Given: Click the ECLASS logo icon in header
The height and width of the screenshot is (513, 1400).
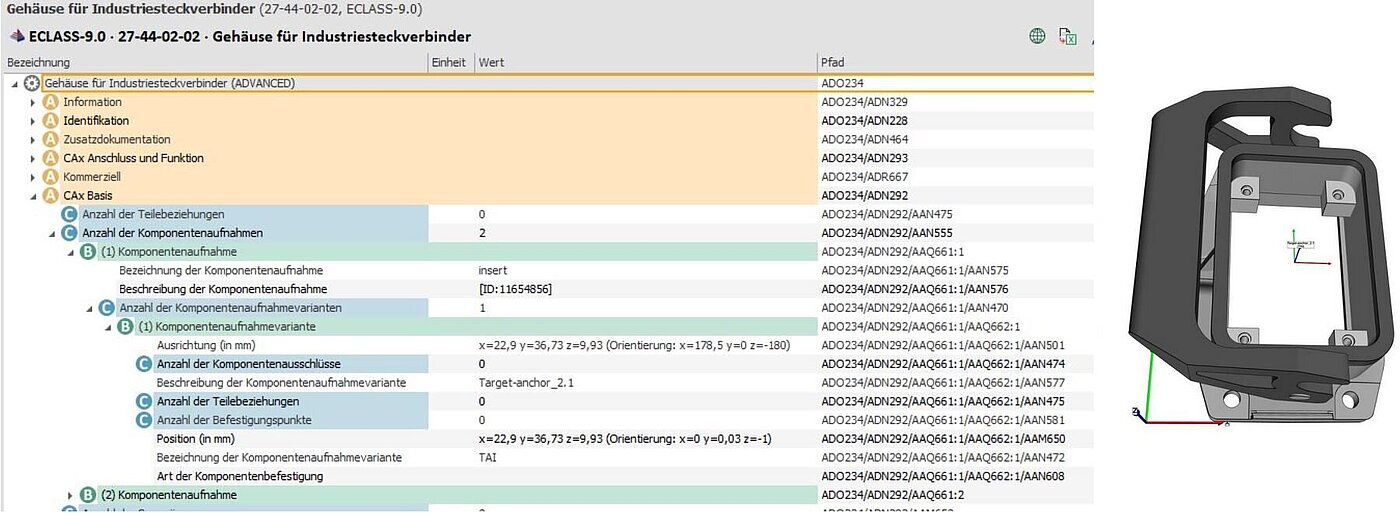Looking at the screenshot, I should tap(17, 36).
